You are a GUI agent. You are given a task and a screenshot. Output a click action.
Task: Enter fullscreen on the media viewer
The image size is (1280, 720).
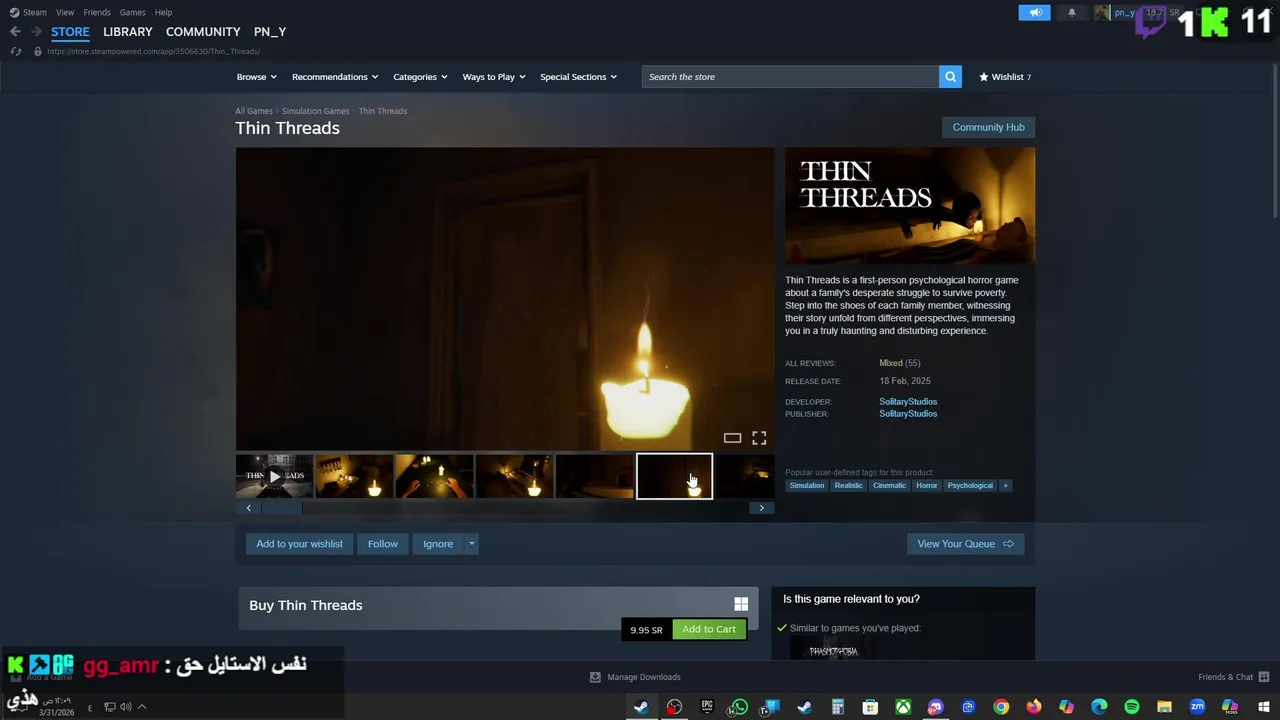pos(759,438)
